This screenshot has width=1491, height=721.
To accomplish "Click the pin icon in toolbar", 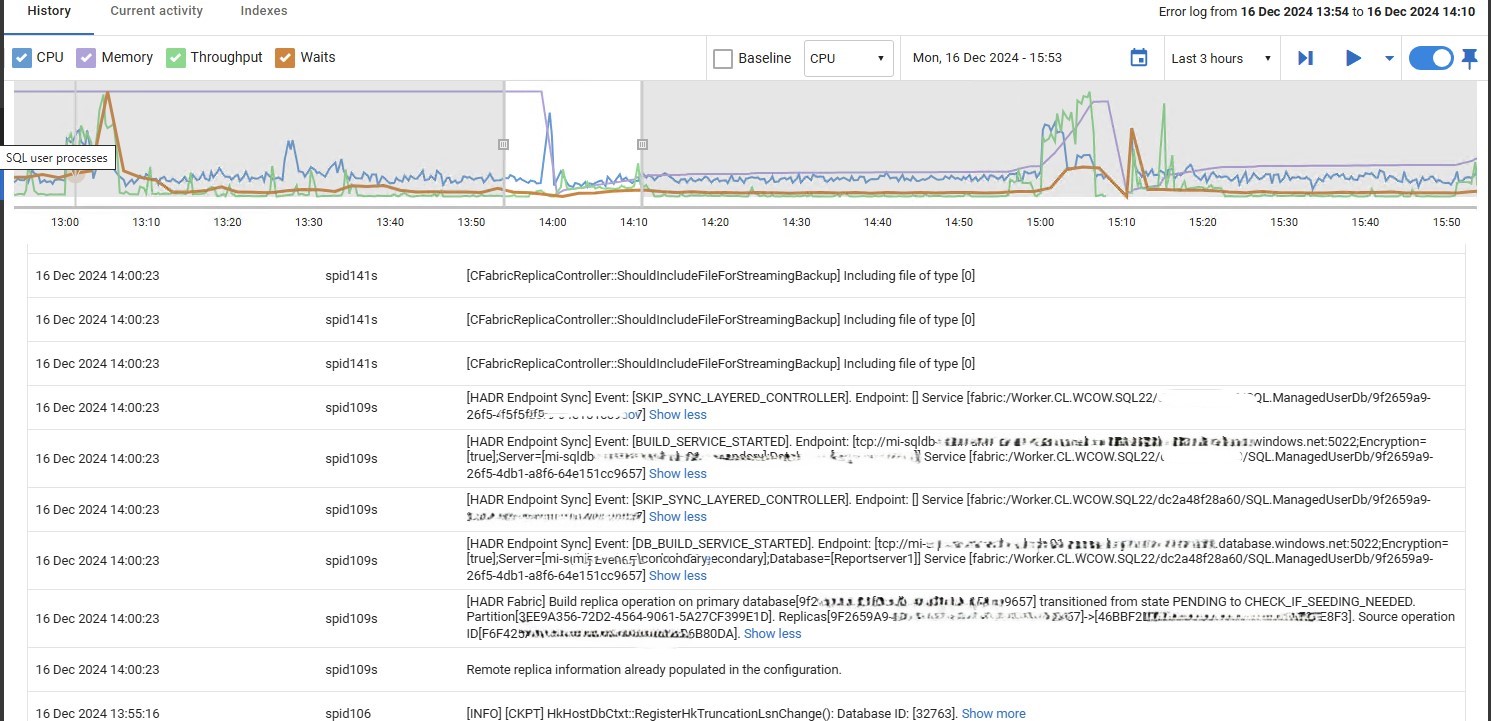I will [1469, 58].
